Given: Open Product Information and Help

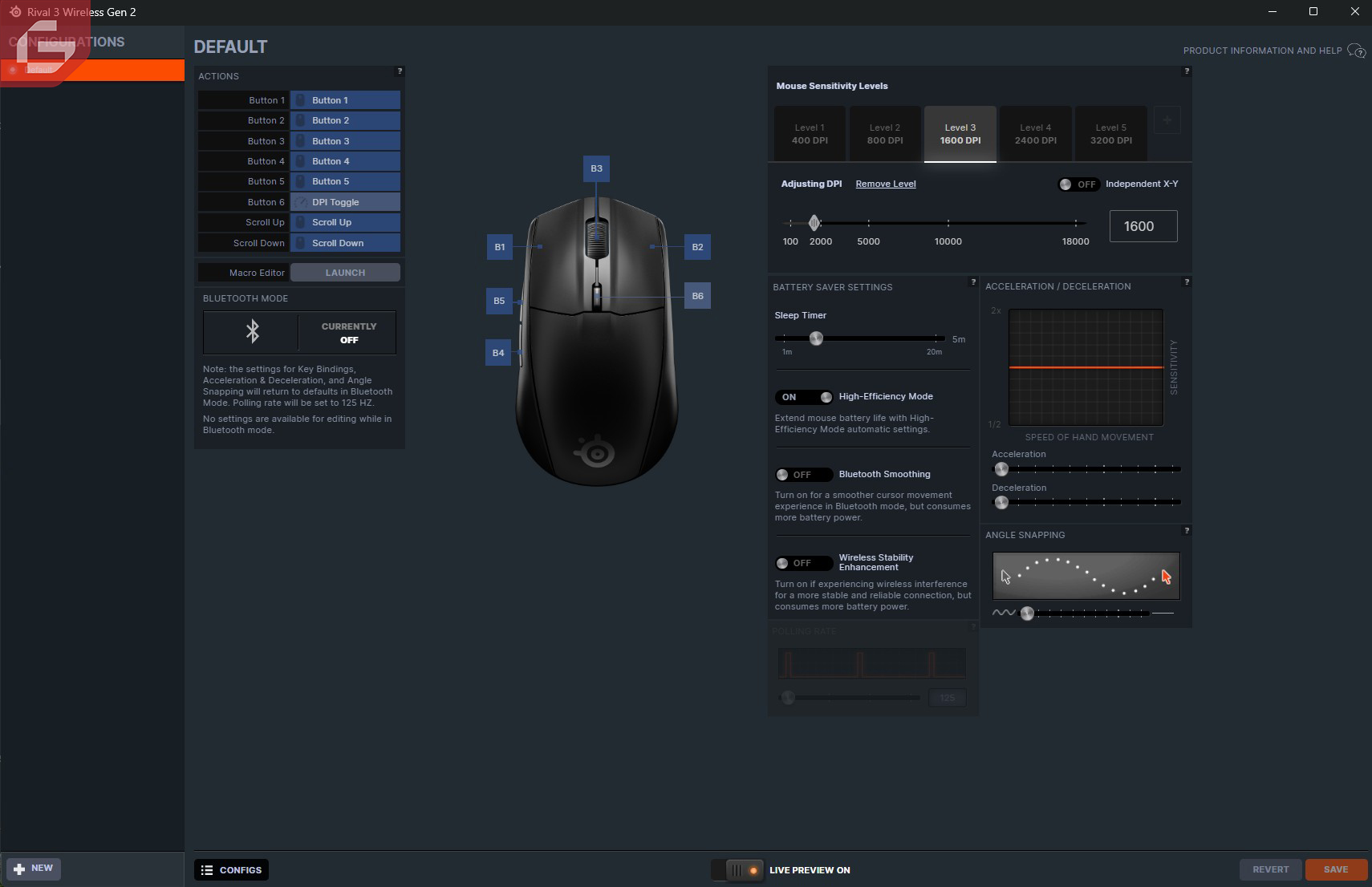Looking at the screenshot, I should (x=1262, y=51).
